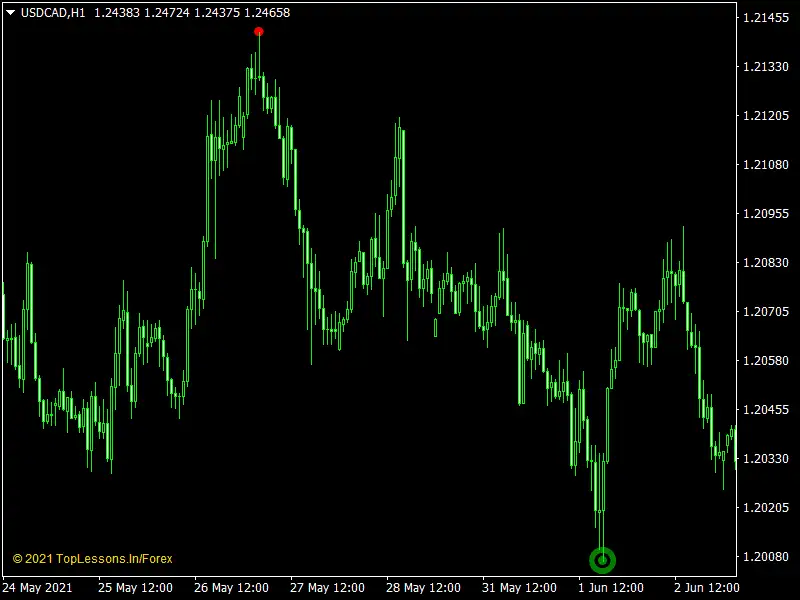This screenshot has height=600, width=800.
Task: Click the 2 Jun 12:00 time label
Action: point(707,588)
